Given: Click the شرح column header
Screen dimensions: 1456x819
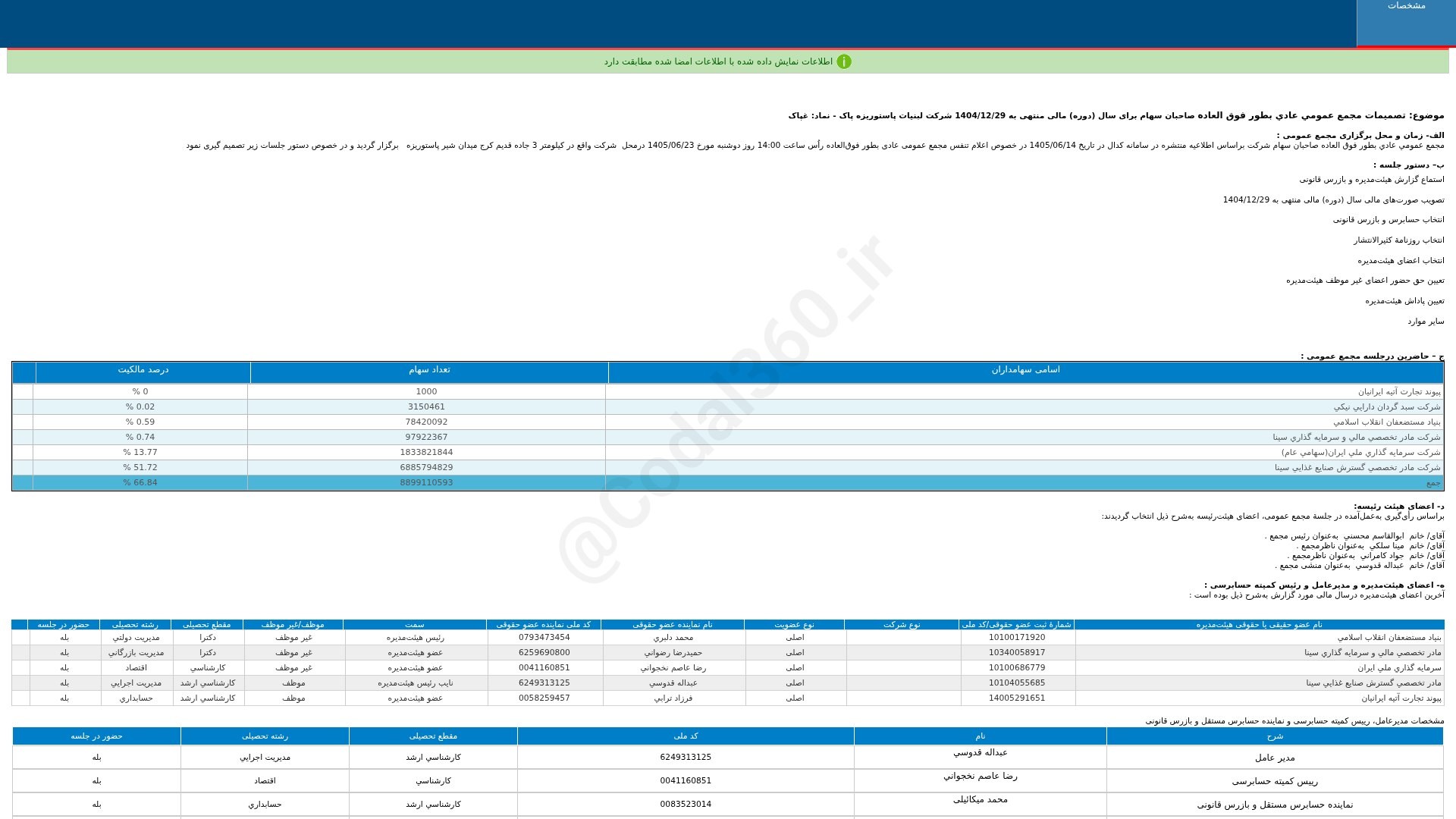Looking at the screenshot, I should (x=1275, y=736).
